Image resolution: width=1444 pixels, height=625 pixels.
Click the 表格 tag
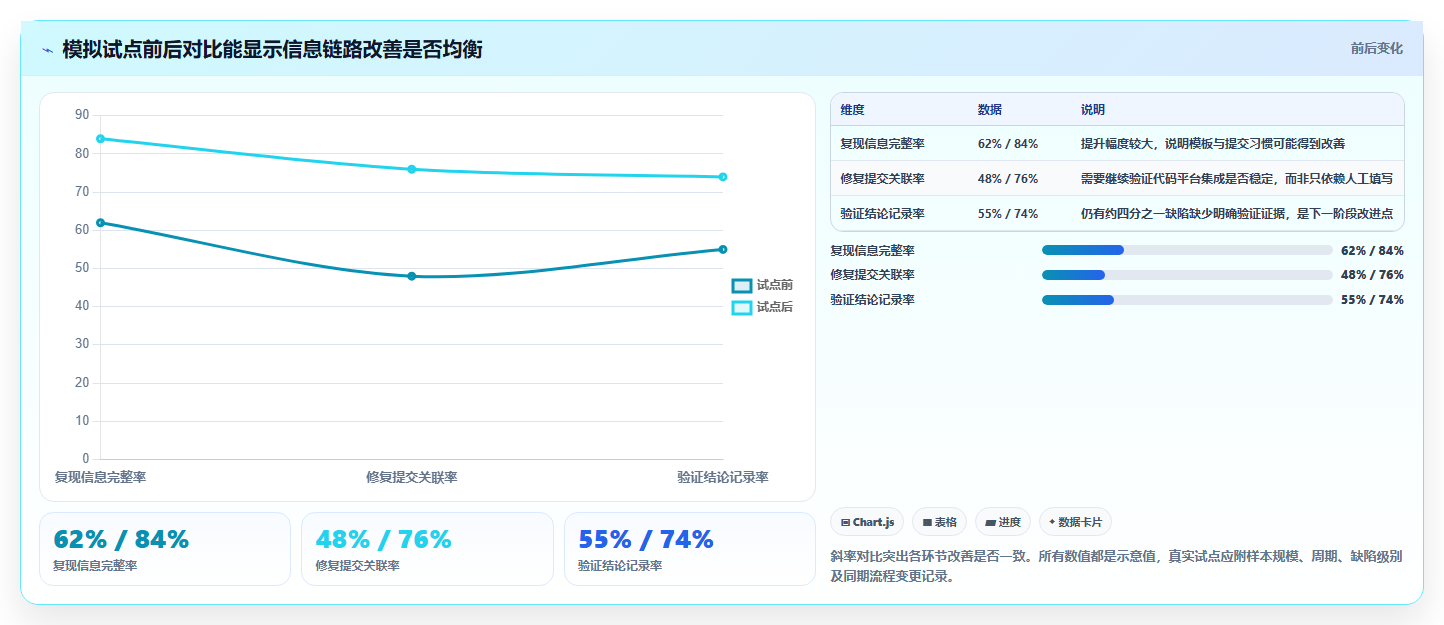939,522
